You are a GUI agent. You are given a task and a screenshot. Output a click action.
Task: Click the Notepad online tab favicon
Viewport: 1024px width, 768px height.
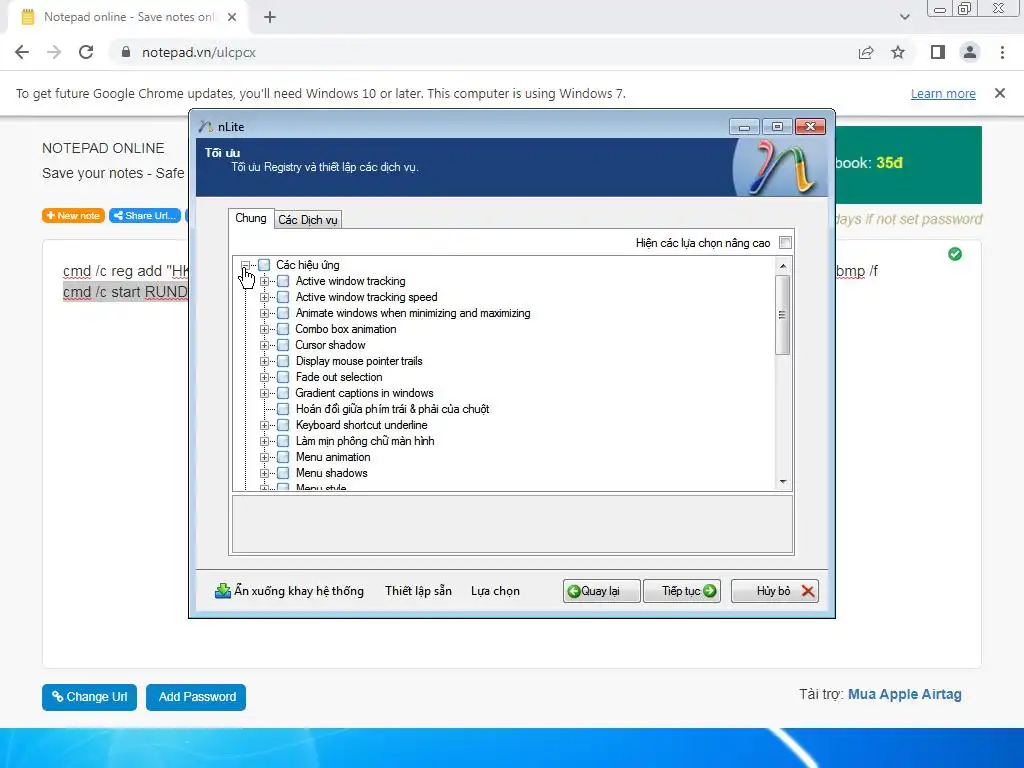click(27, 17)
